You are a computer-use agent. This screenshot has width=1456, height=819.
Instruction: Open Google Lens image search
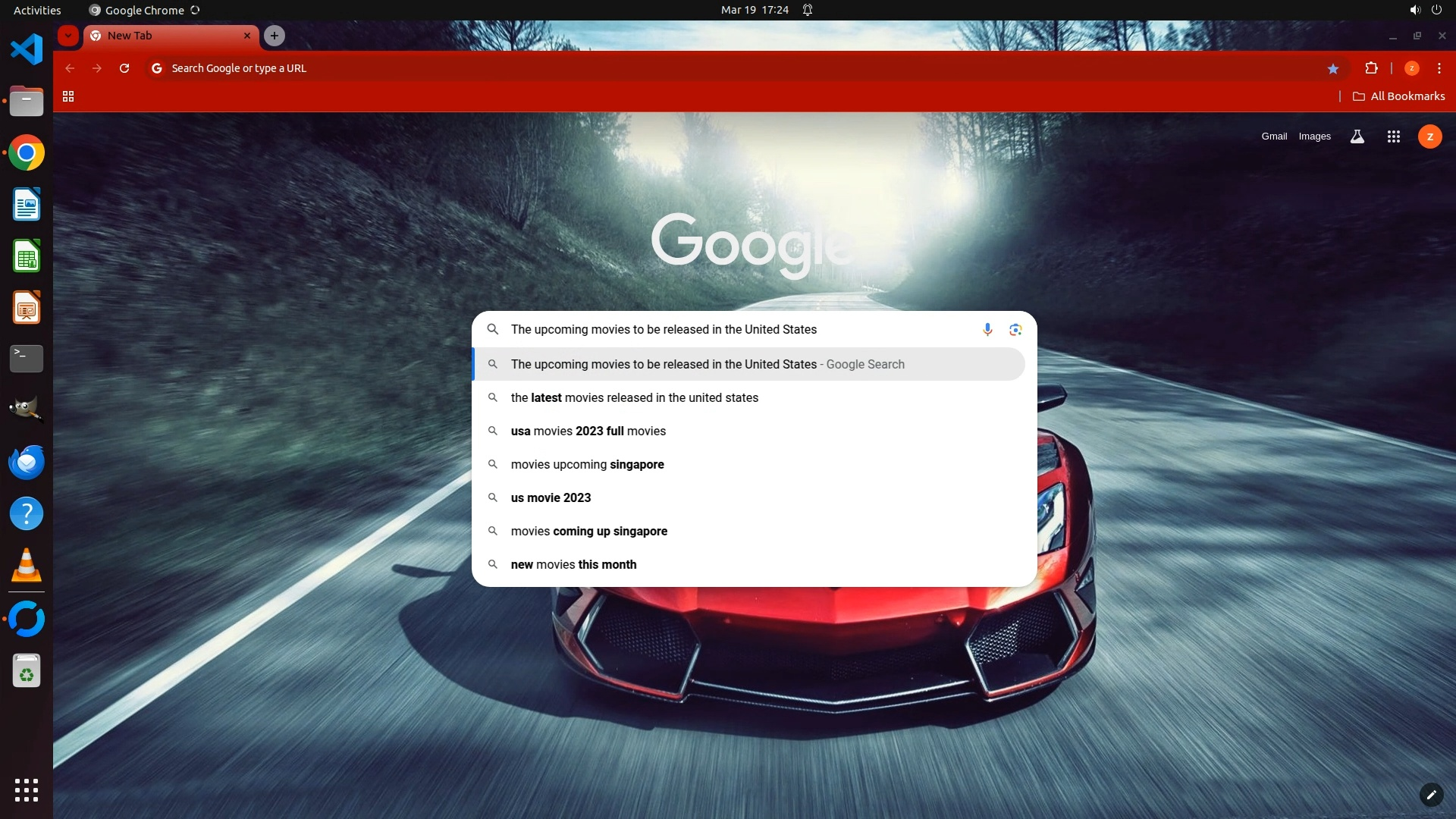coord(1015,329)
